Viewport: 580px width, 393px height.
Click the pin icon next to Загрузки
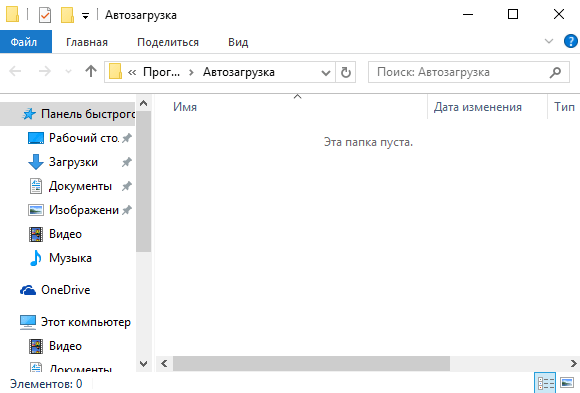click(x=127, y=162)
